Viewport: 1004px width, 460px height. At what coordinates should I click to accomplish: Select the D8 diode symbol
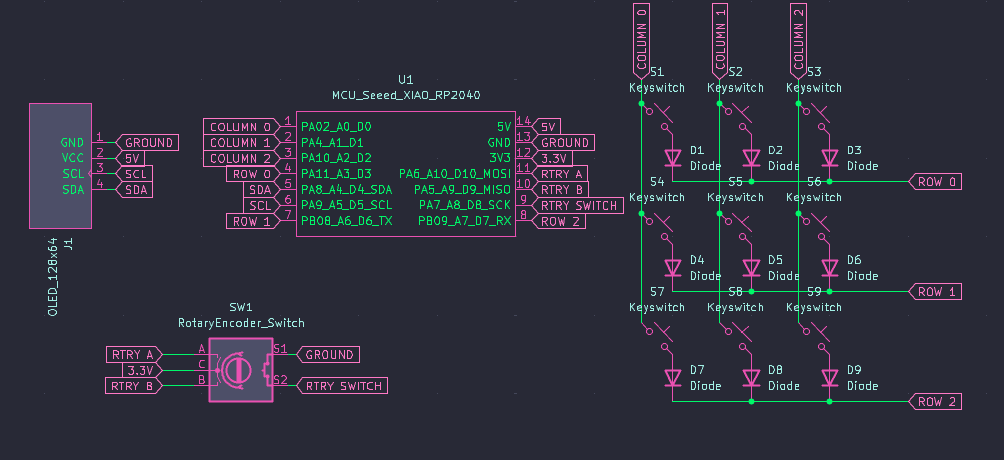[x=751, y=377]
